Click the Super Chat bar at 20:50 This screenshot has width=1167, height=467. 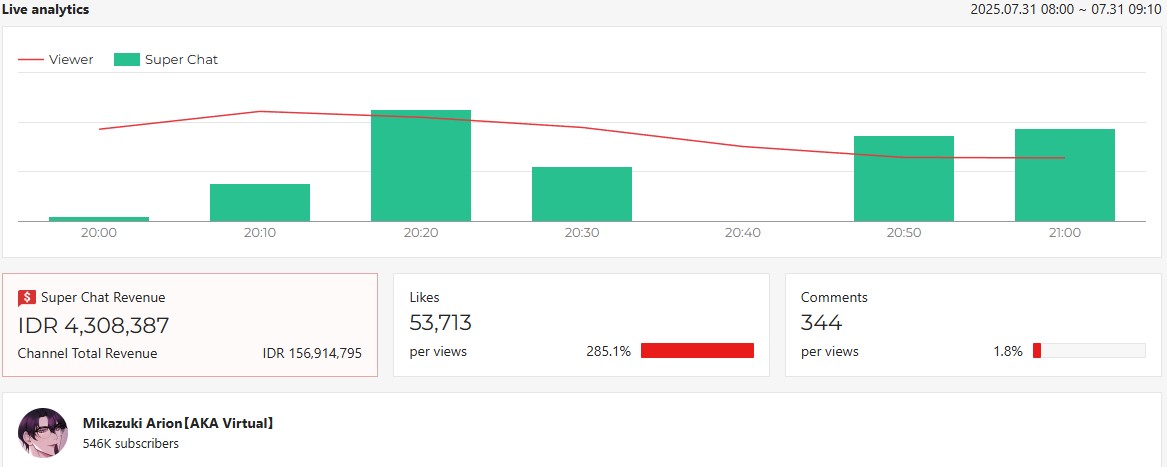click(904, 179)
